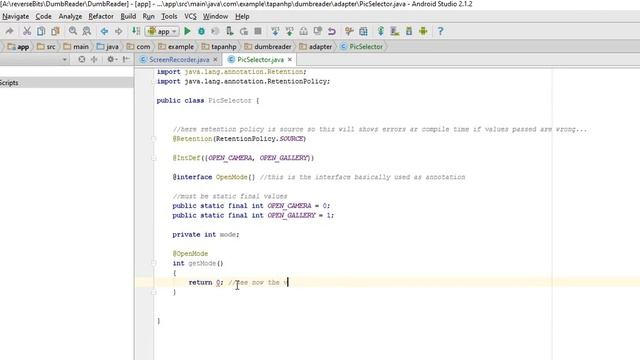Click the com breadcrumb folder

[138, 47]
